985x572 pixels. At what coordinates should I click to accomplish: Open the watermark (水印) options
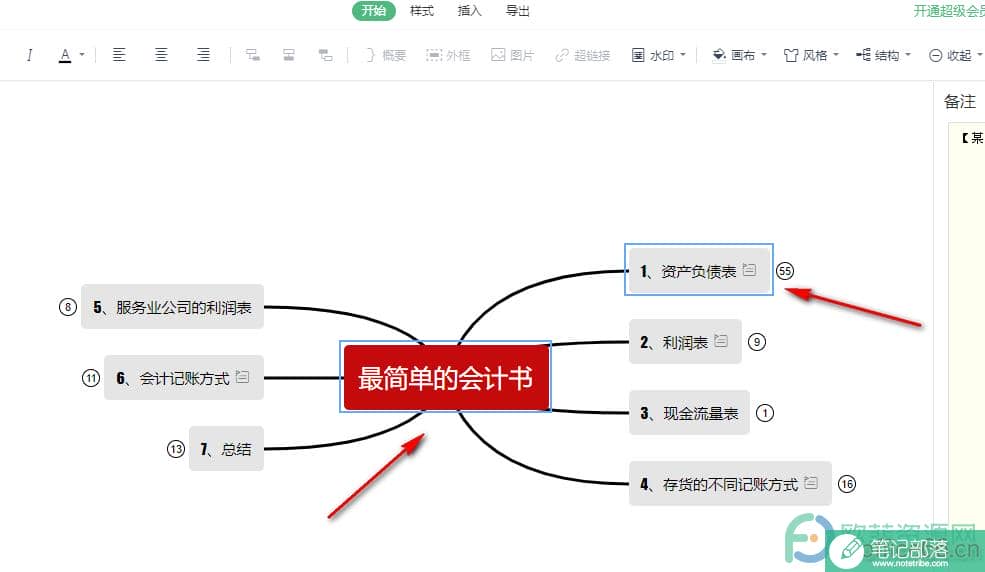(653, 55)
